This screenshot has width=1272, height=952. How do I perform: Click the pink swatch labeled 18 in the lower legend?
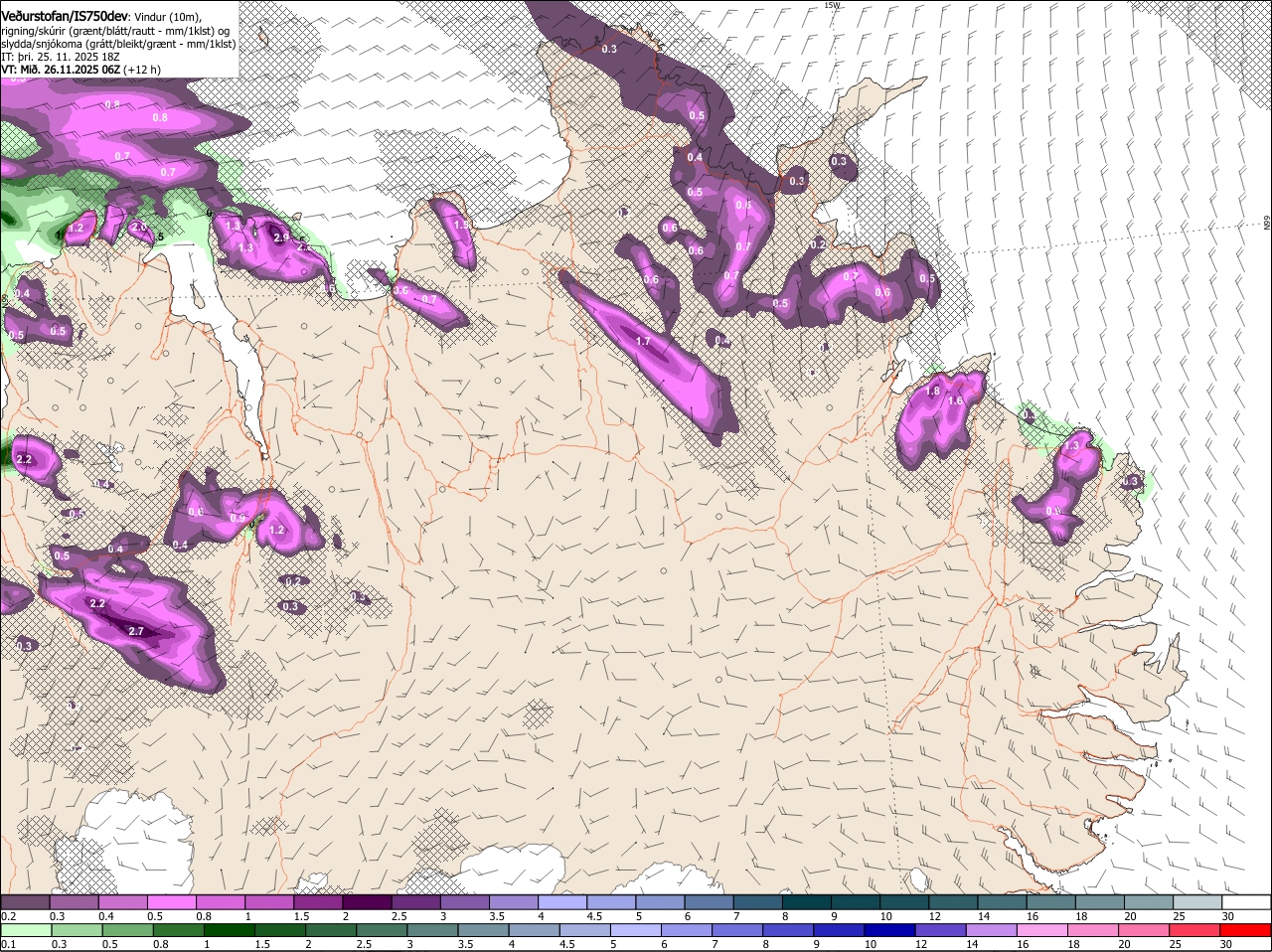point(1094,931)
